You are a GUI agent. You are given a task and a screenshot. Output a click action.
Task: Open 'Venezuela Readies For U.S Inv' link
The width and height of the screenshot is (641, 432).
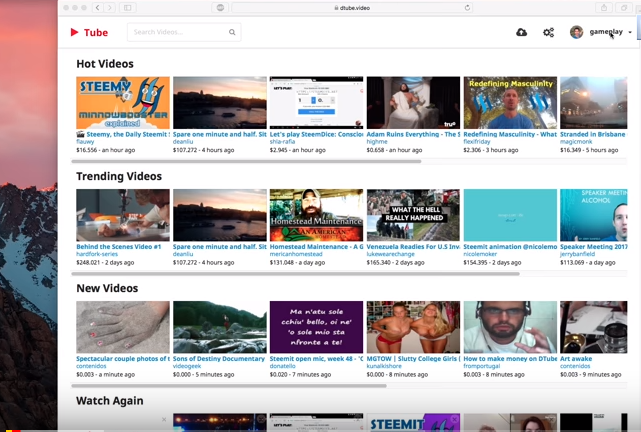coord(413,246)
